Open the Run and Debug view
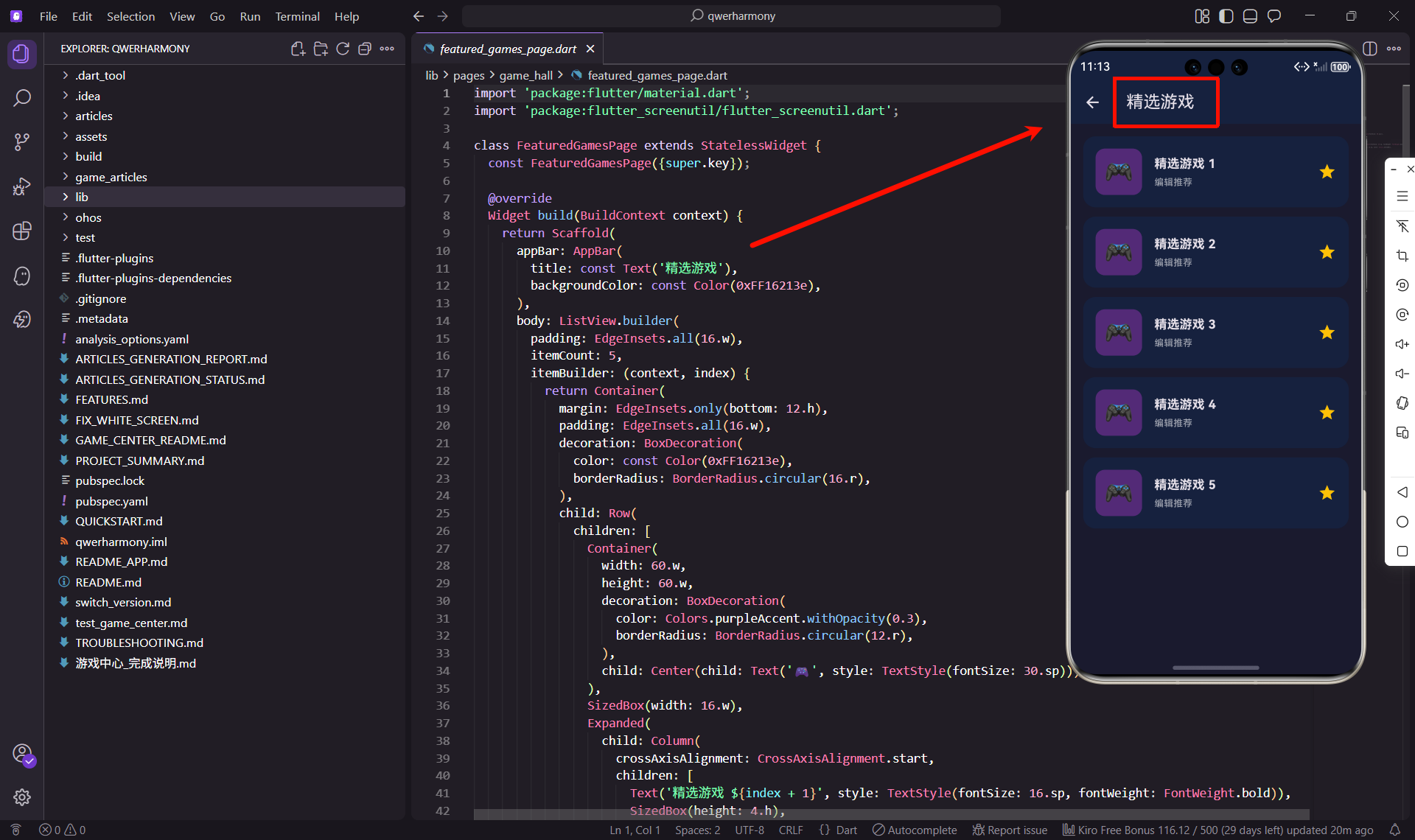Screen dimensions: 1415x840 click(22, 186)
